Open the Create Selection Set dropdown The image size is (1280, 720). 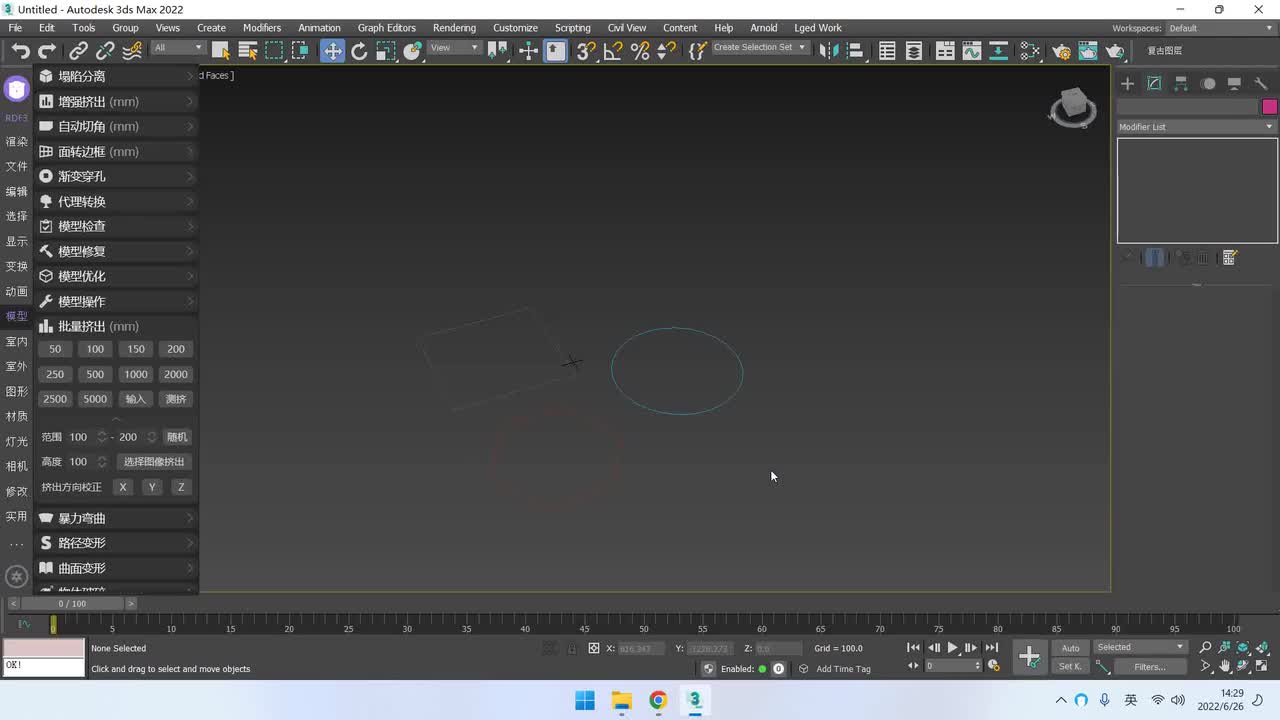click(759, 48)
